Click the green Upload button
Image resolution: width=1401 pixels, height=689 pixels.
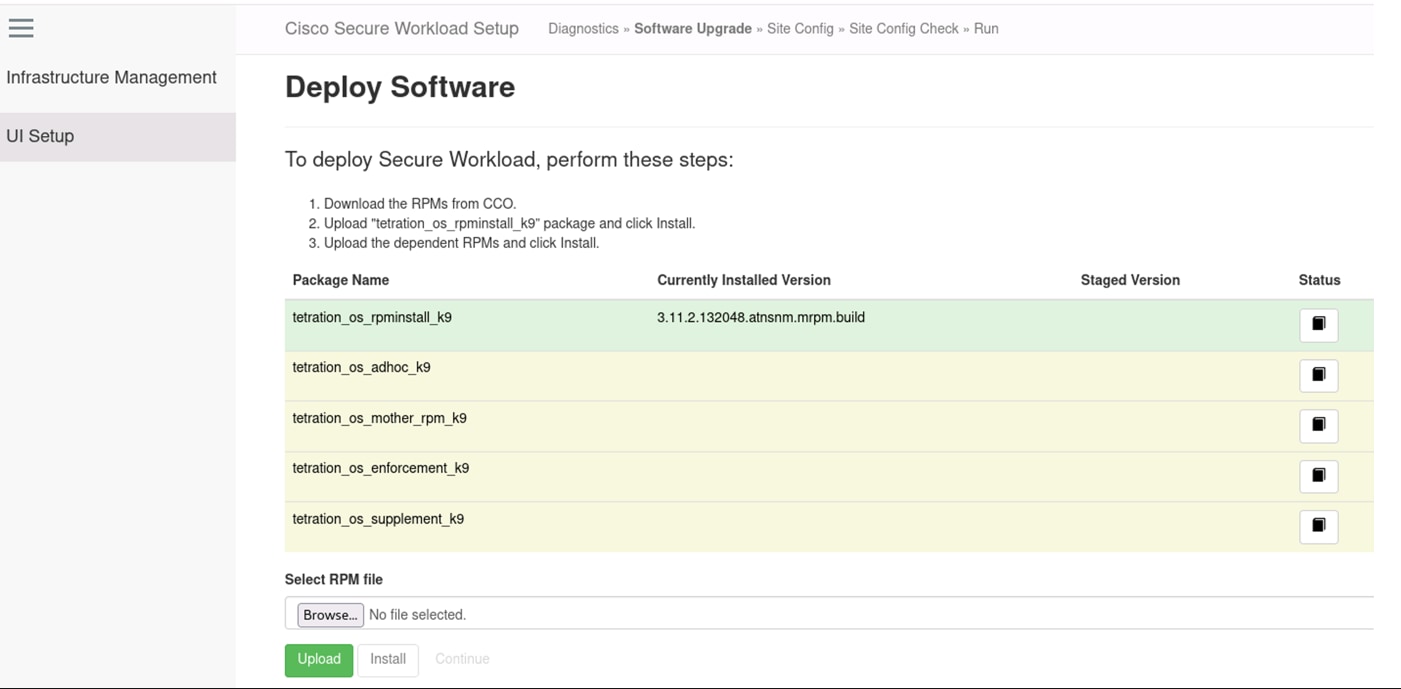coord(319,660)
